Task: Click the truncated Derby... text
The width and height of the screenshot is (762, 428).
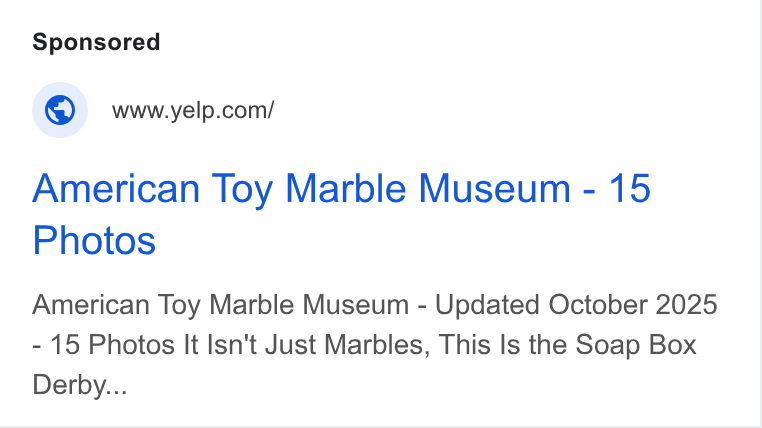Action: click(x=80, y=385)
